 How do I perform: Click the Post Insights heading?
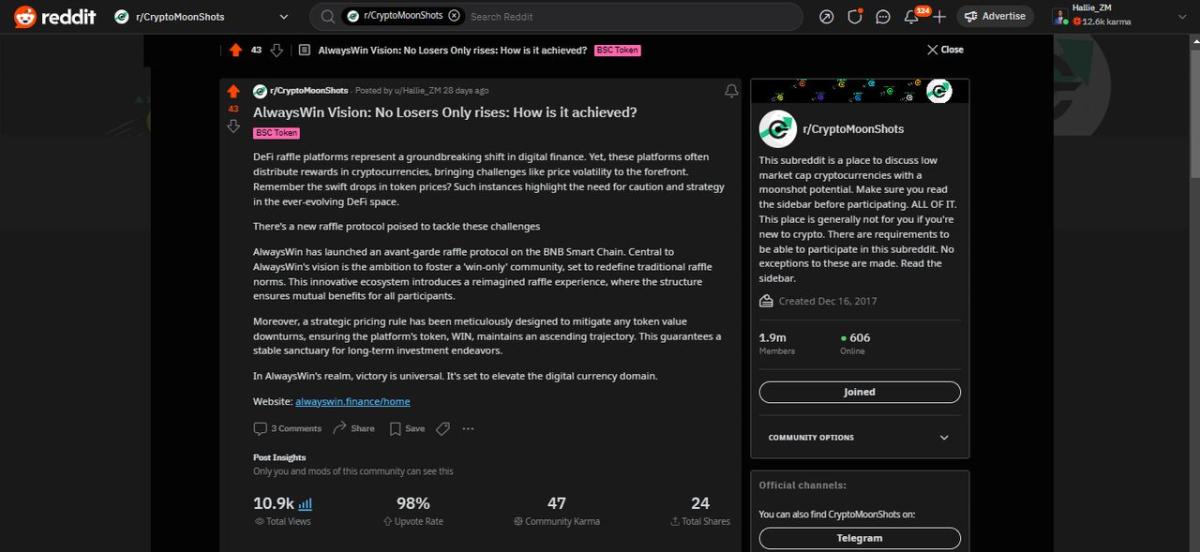coord(279,457)
